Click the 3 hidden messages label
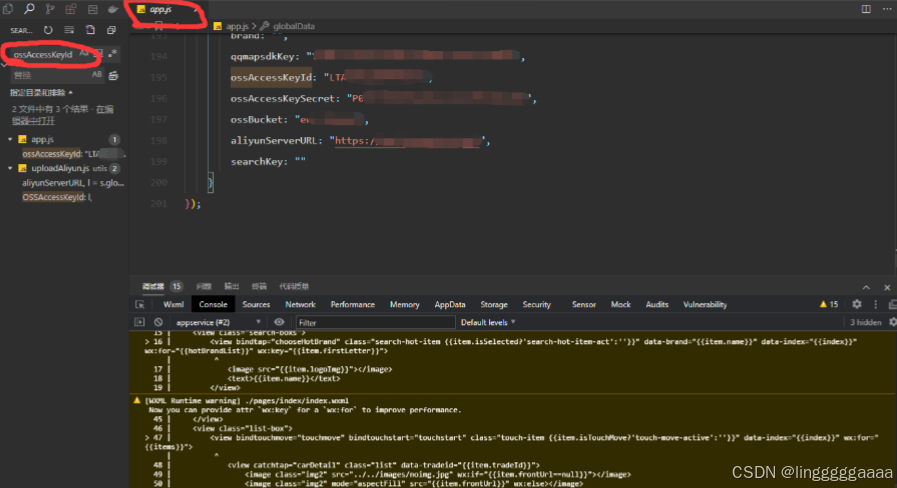 865,322
